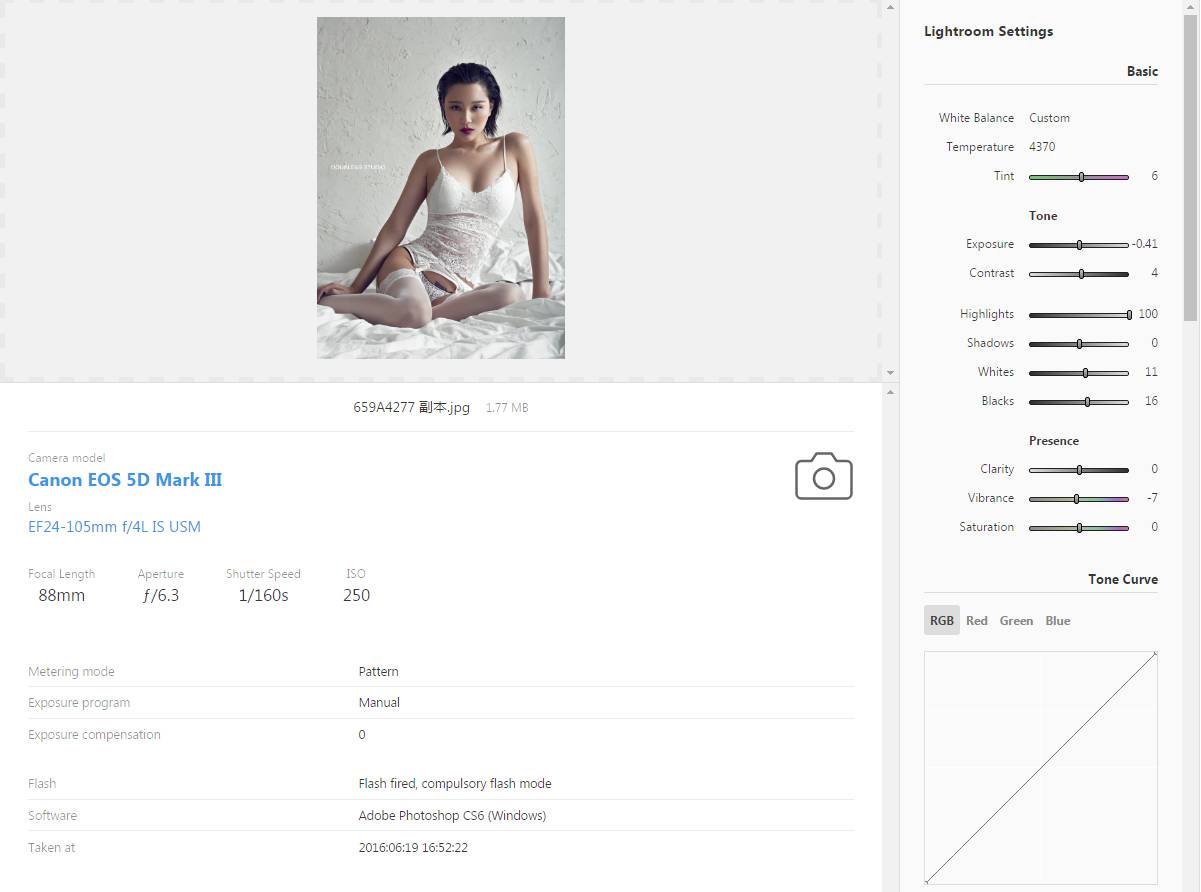Click the Adobe Photoshop CS6 (Windows) value

pos(452,816)
